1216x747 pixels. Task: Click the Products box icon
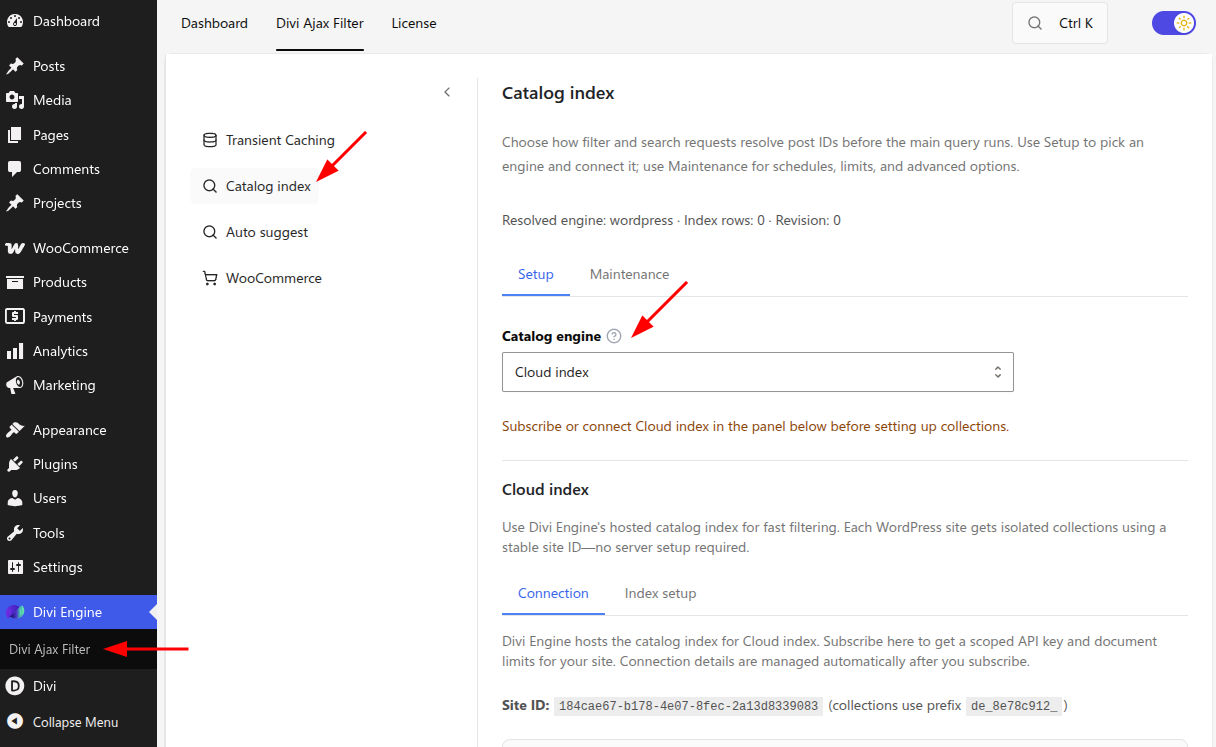pyautogui.click(x=15, y=282)
